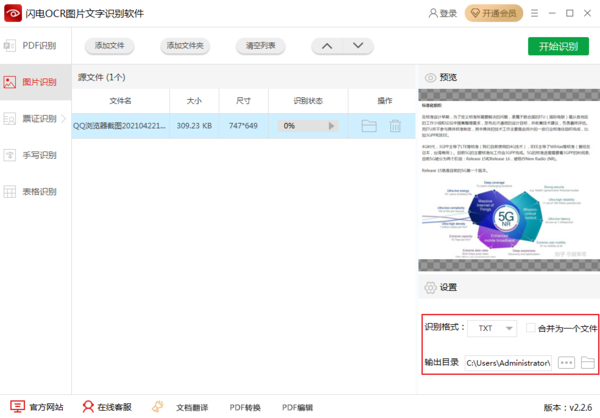Open 在线客服 online support
This screenshot has width=600, height=418.
click(106, 407)
